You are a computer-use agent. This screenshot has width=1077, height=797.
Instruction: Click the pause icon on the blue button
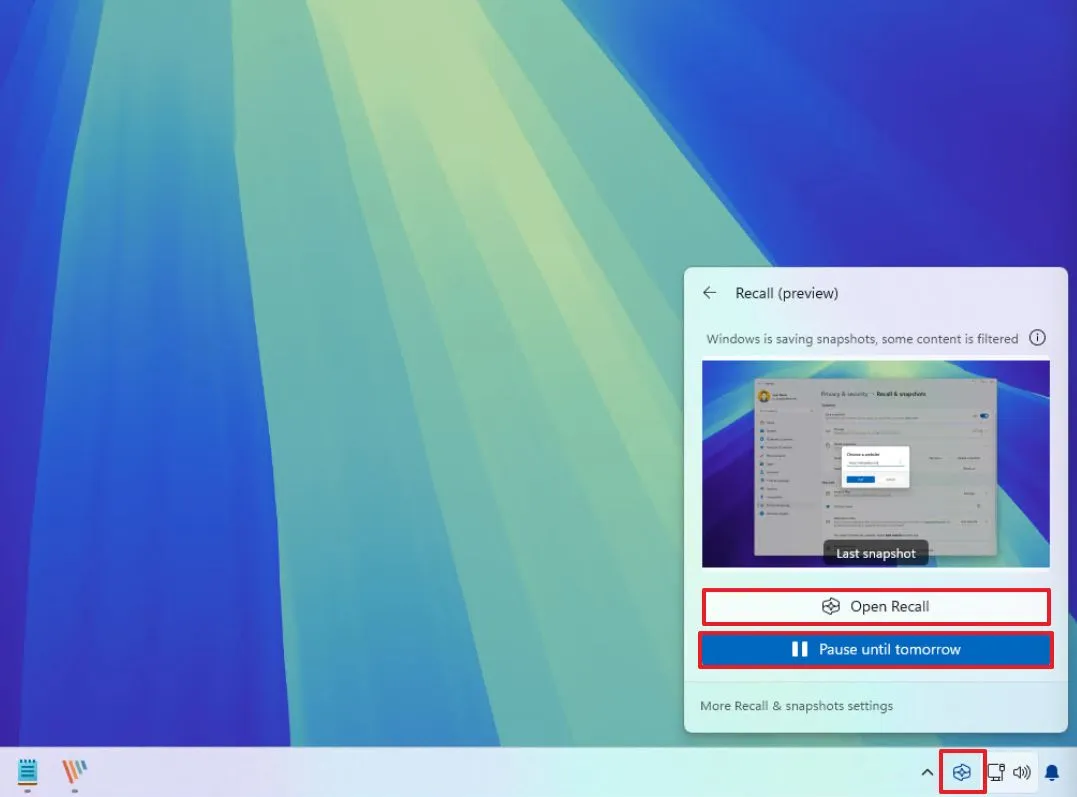click(800, 649)
